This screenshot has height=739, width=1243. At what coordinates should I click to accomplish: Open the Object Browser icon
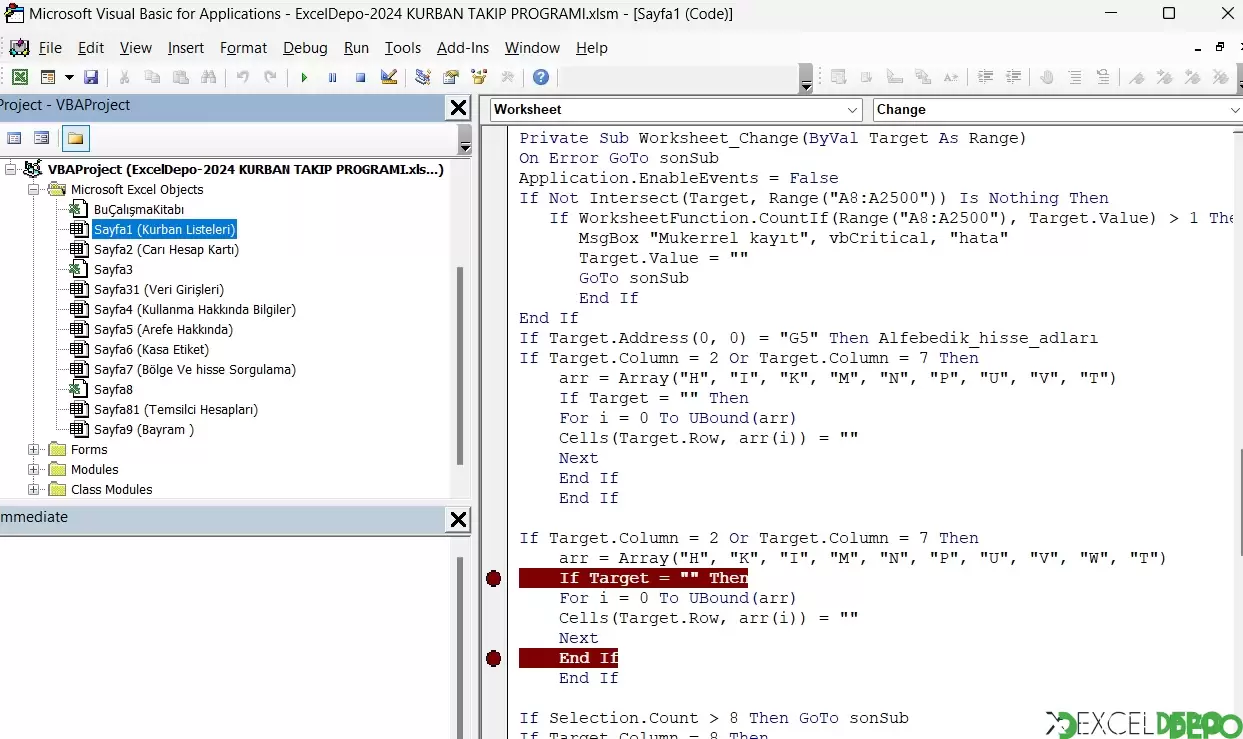point(478,77)
